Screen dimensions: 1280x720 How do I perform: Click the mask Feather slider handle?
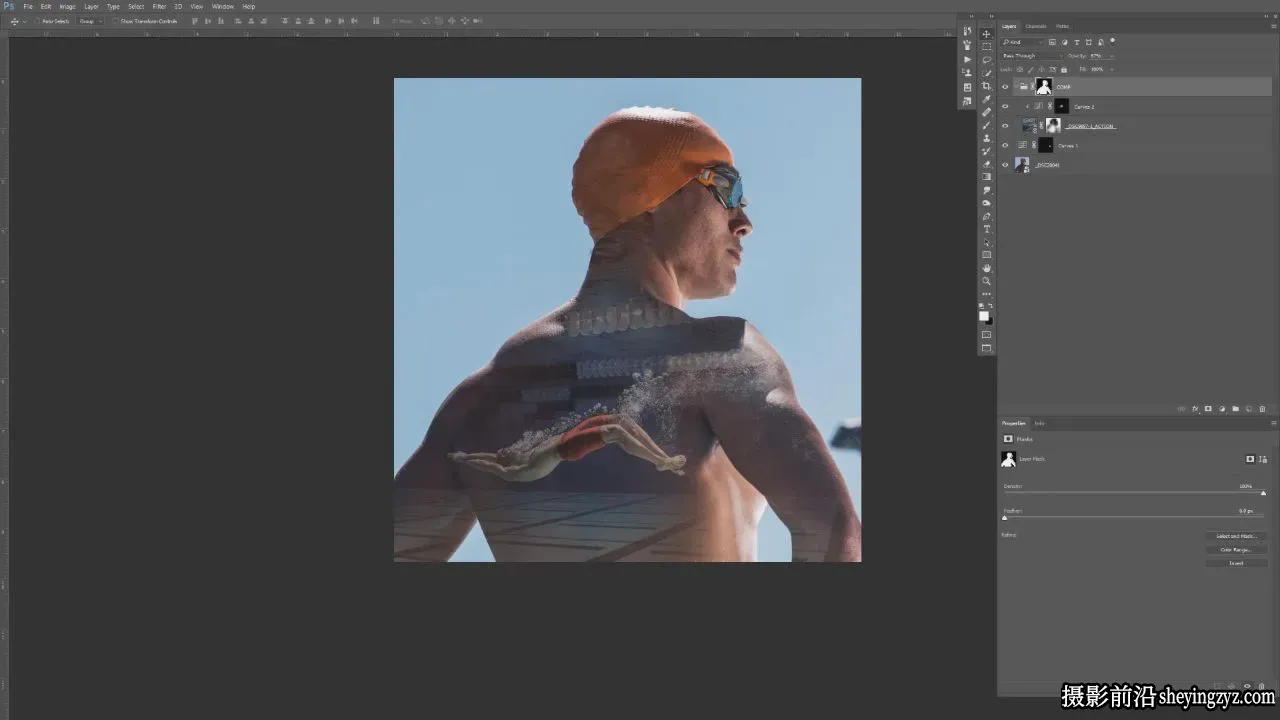(1005, 518)
